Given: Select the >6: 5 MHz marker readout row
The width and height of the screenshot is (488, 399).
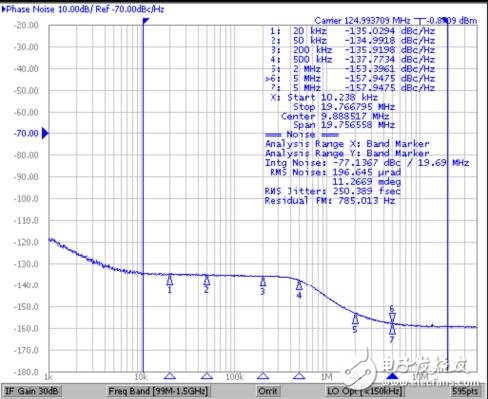Looking at the screenshot, I should [350, 79].
